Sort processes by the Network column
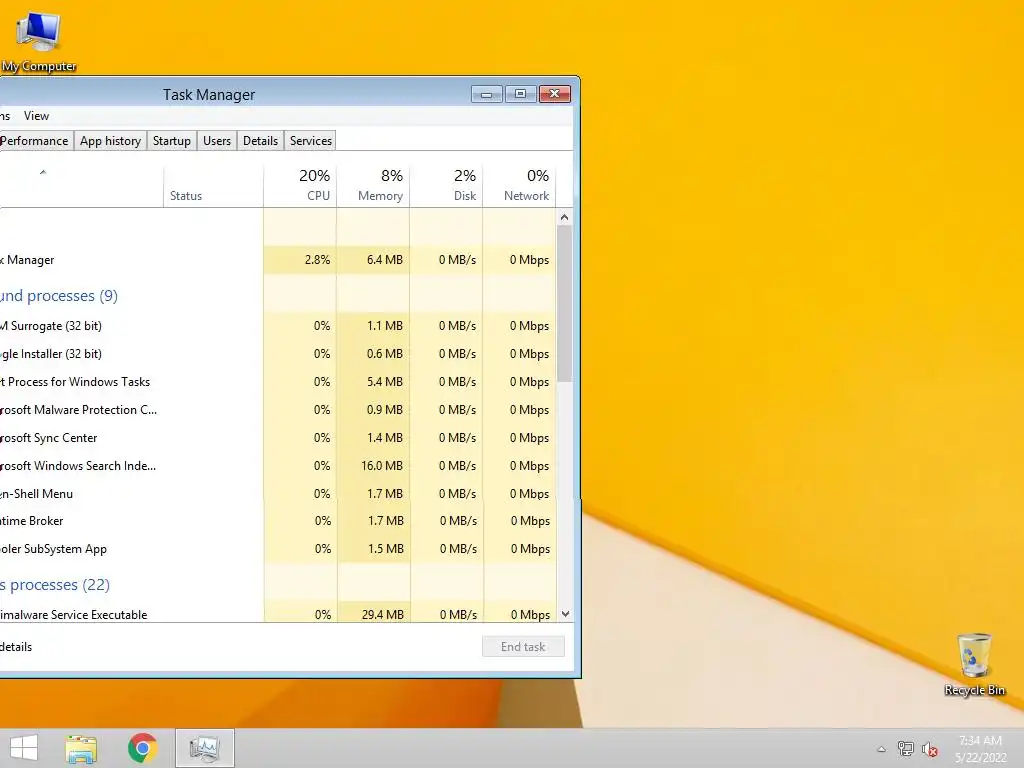Viewport: 1024px width, 768px height. click(x=520, y=185)
